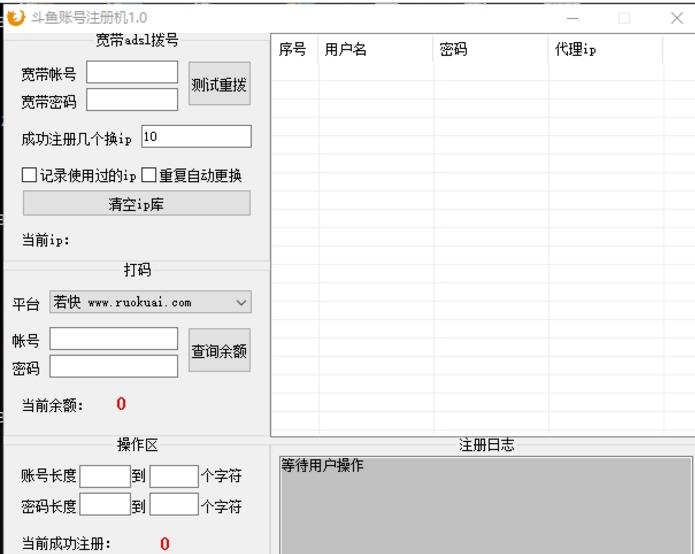Click the 当前ip: label

click(x=46, y=240)
